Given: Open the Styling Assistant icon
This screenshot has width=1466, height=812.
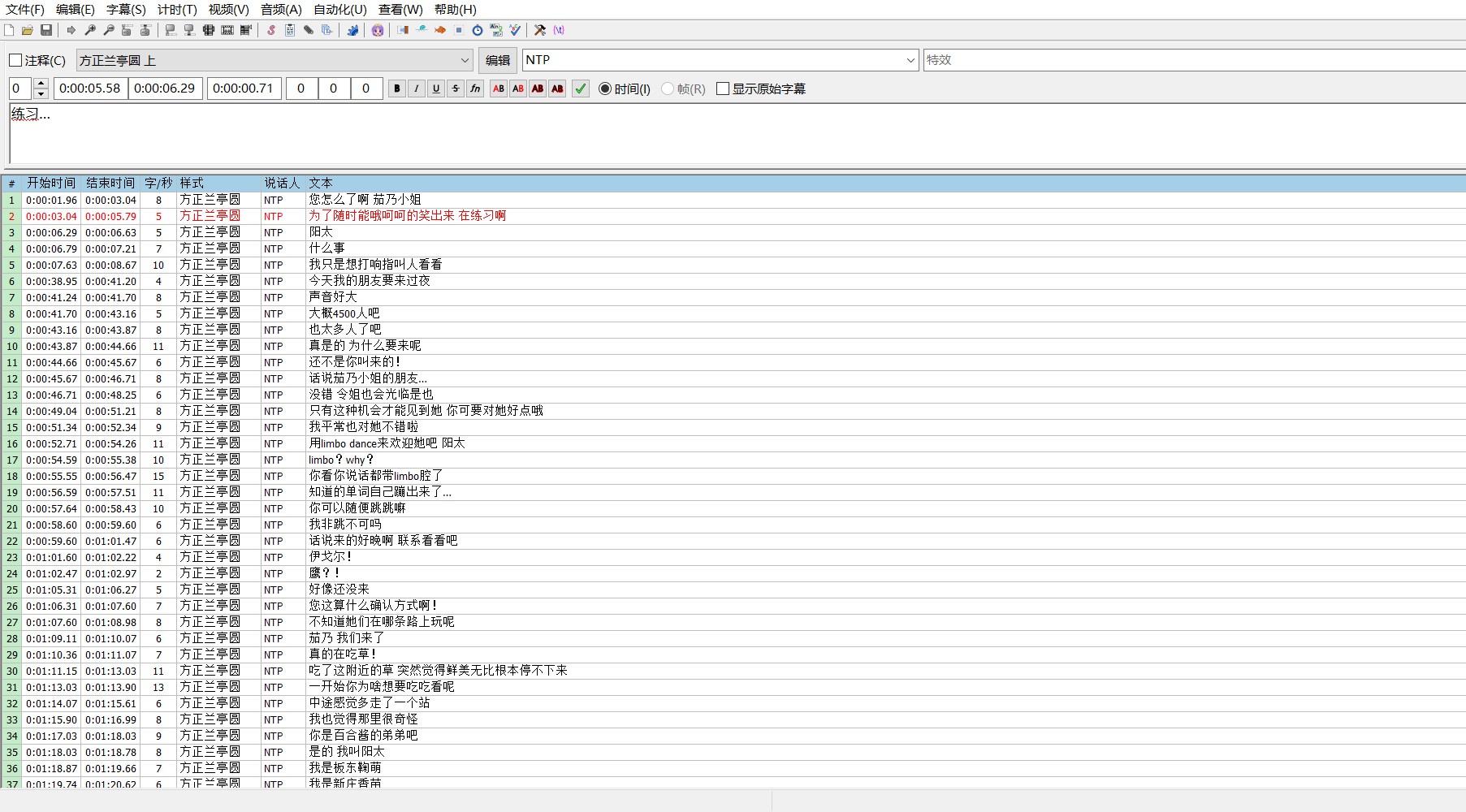Looking at the screenshot, I should [x=422, y=30].
